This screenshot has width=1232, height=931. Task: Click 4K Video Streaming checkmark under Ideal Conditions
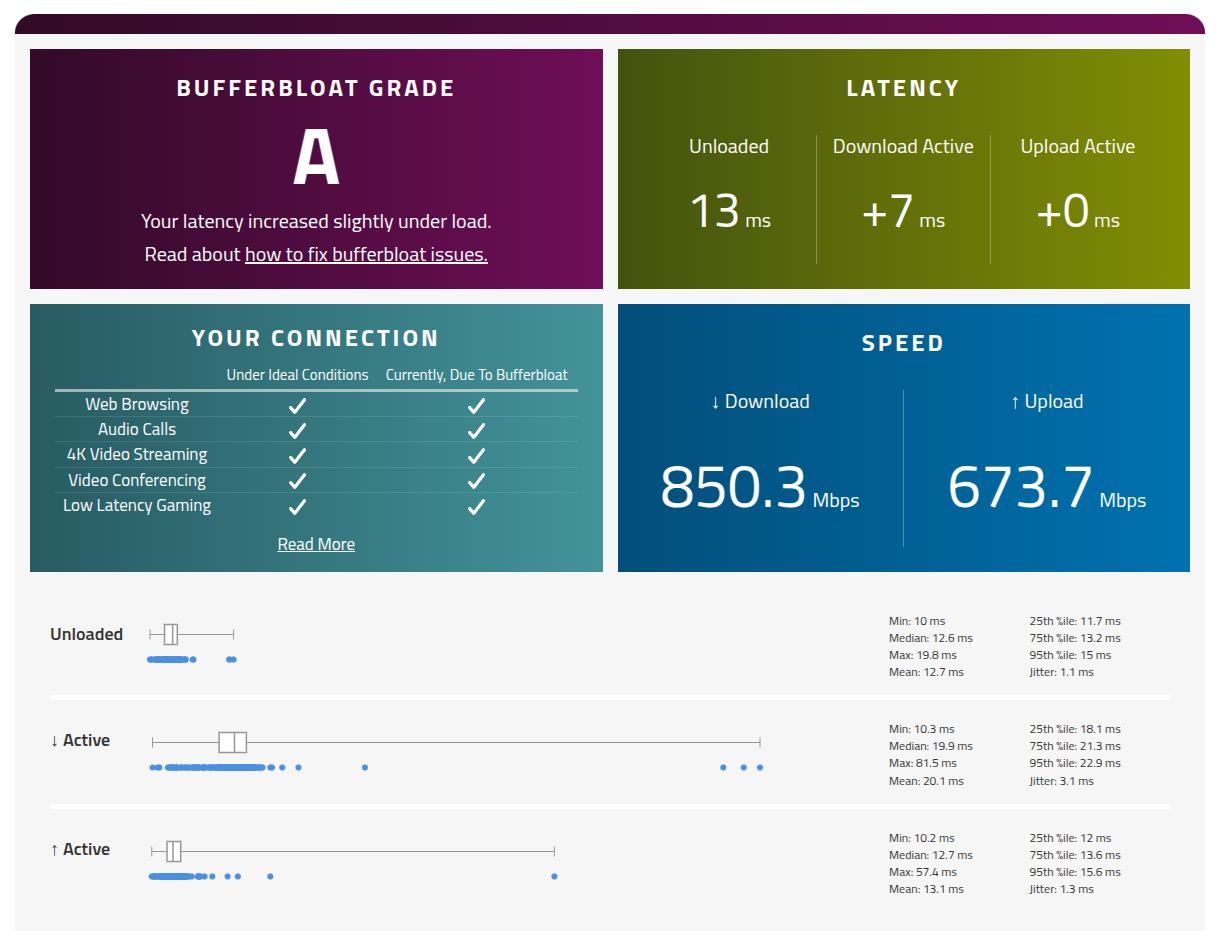[x=297, y=455]
